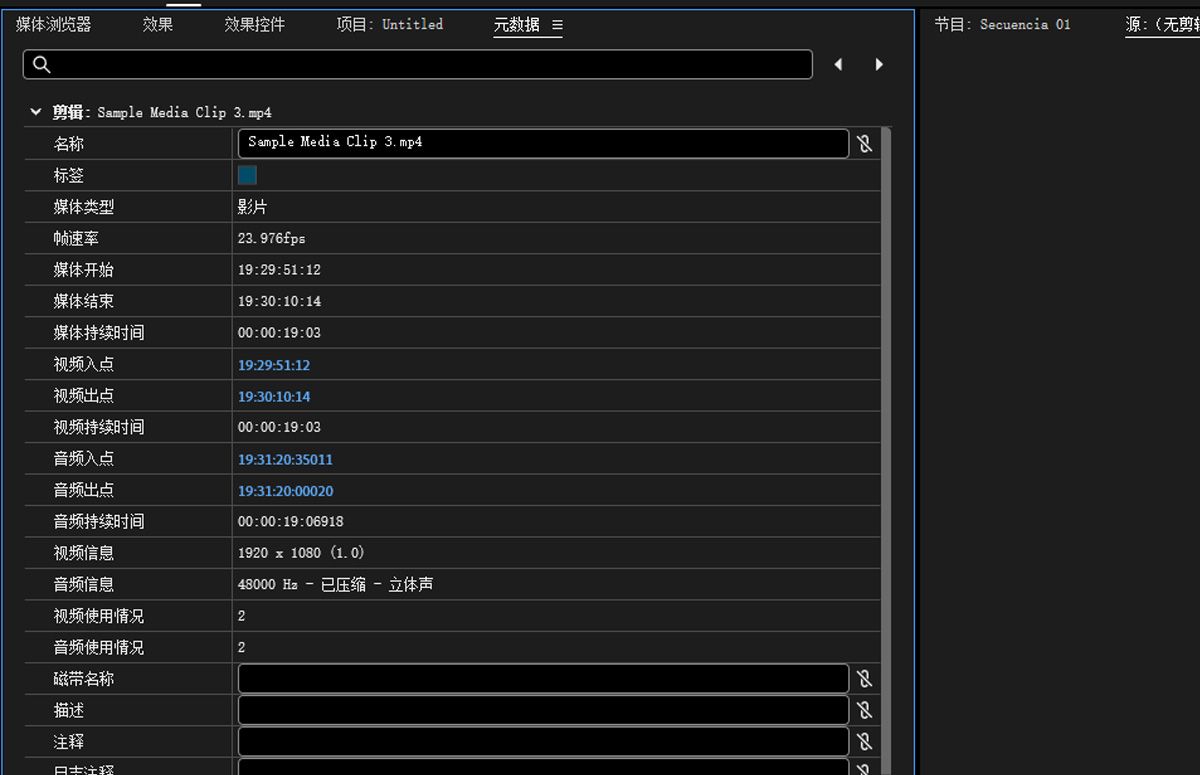Select 音频持续时间 value 00:00:19:06918
This screenshot has height=775, width=1200.
291,522
